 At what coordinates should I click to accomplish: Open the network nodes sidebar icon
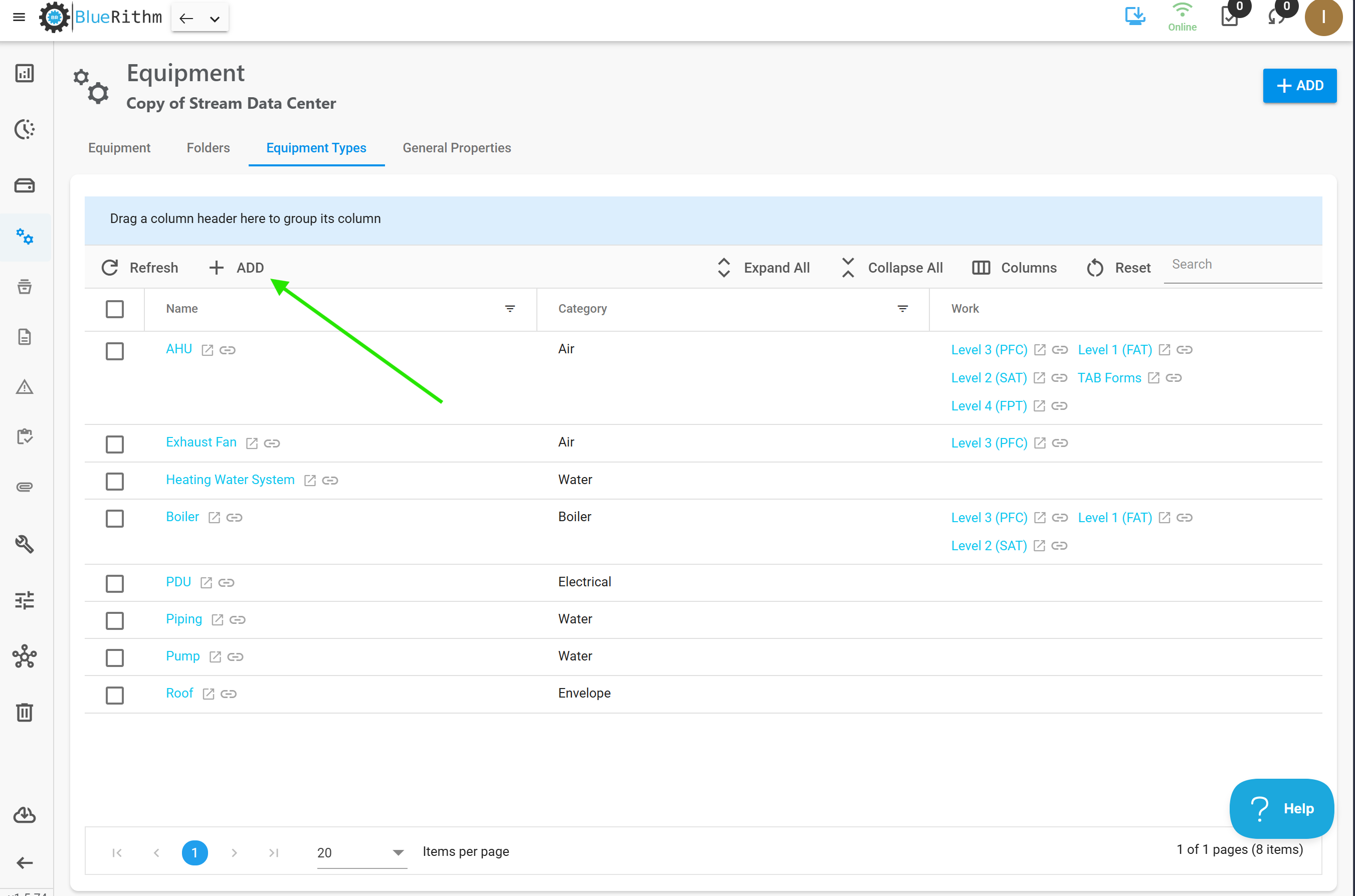coord(24,656)
